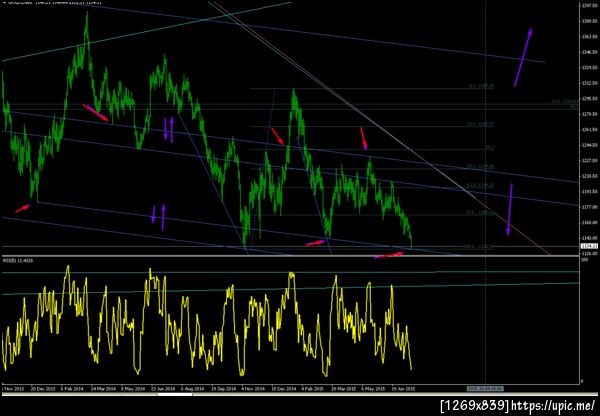
Task: Select the lower purple arrow pair above the channel bottom
Action: point(158,217)
